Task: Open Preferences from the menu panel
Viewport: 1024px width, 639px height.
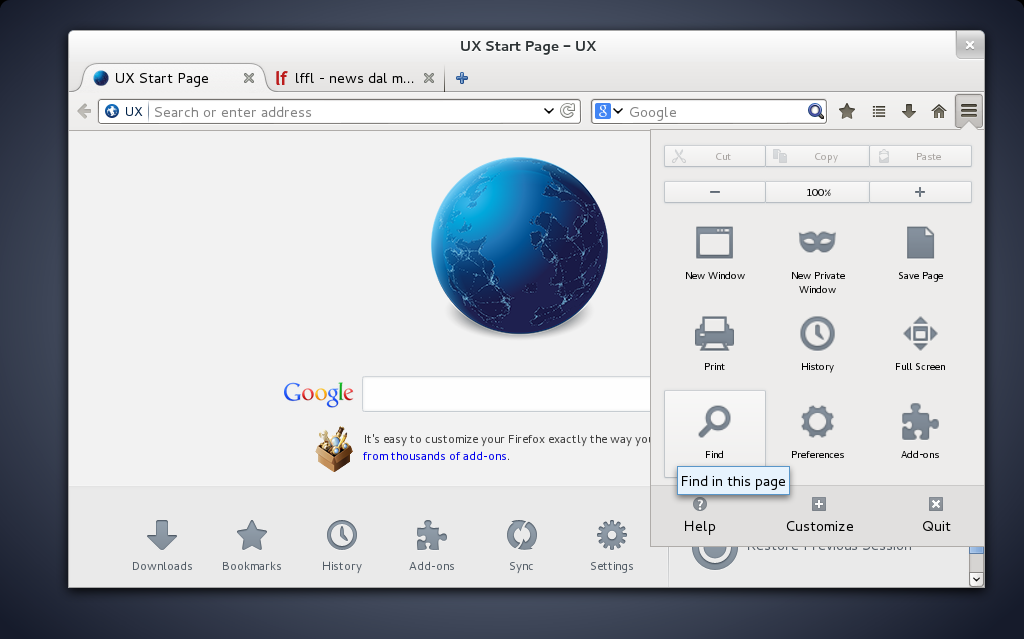Action: pyautogui.click(x=818, y=431)
